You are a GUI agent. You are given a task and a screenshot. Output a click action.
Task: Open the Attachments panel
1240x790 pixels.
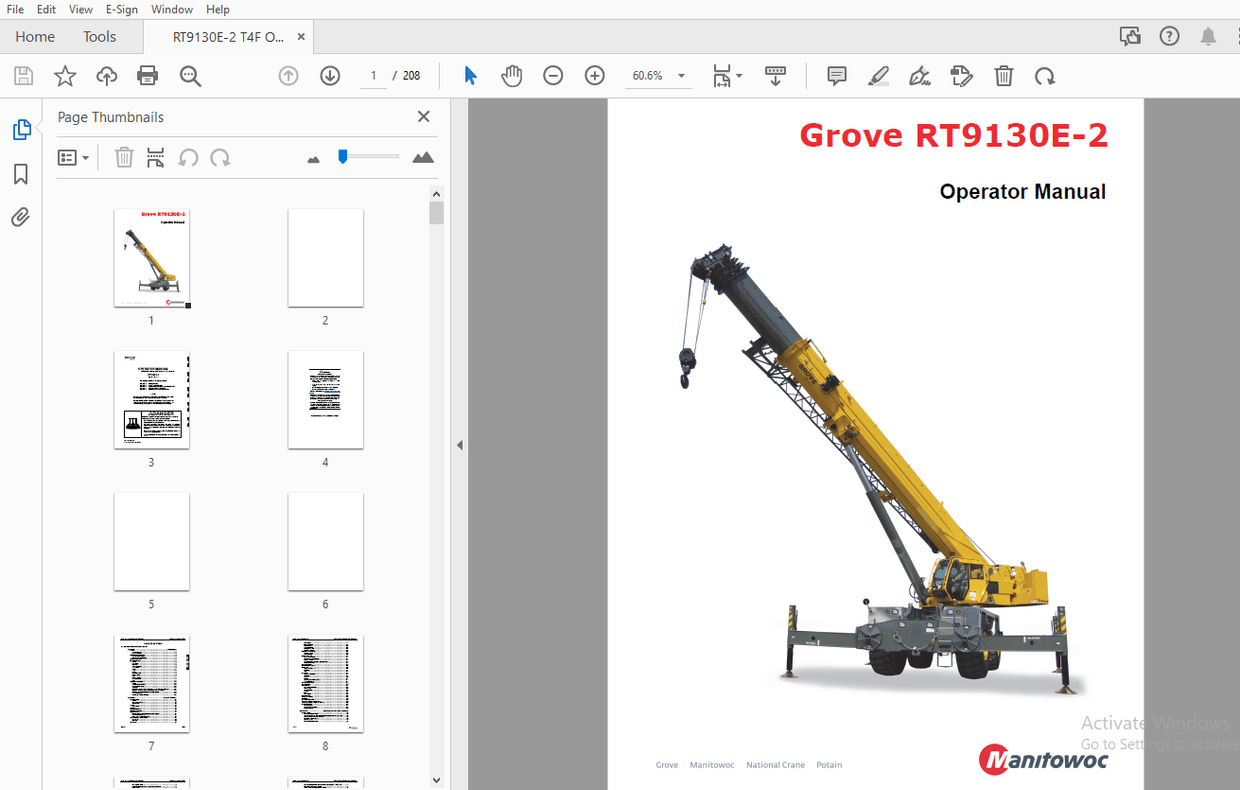pos(21,217)
